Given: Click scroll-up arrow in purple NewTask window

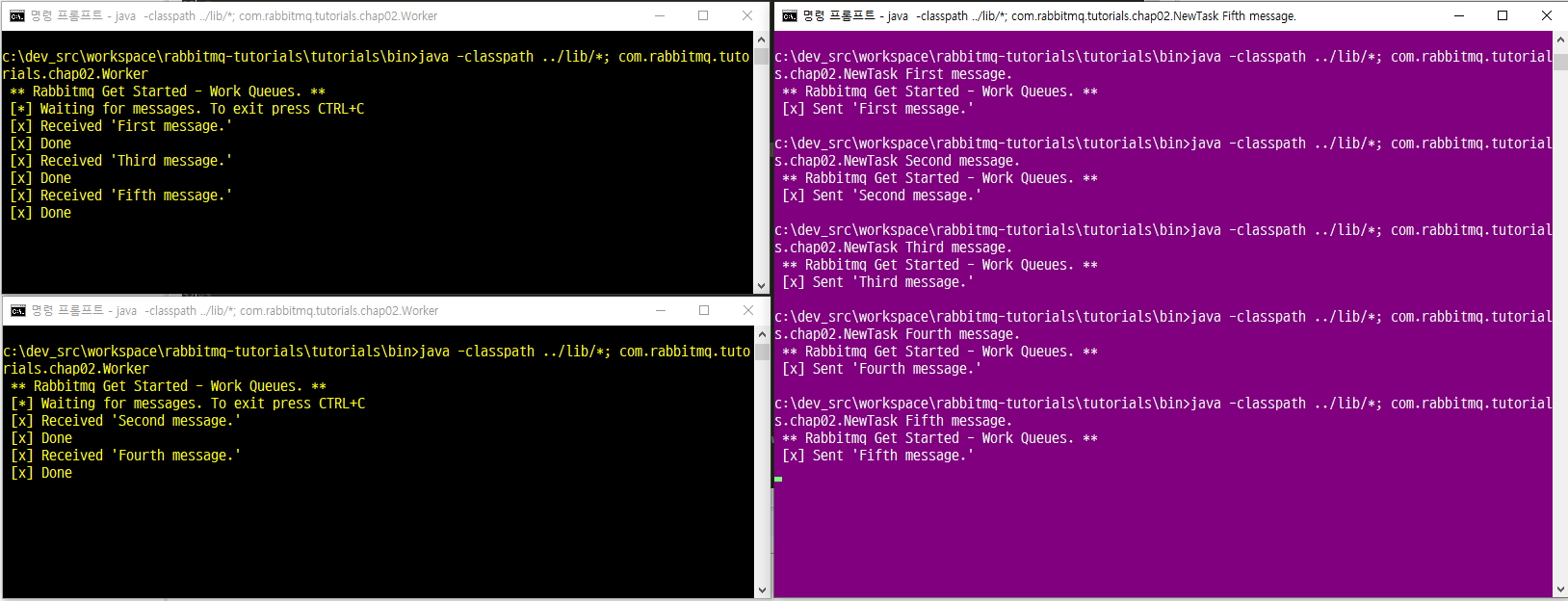Looking at the screenshot, I should pos(1560,39).
